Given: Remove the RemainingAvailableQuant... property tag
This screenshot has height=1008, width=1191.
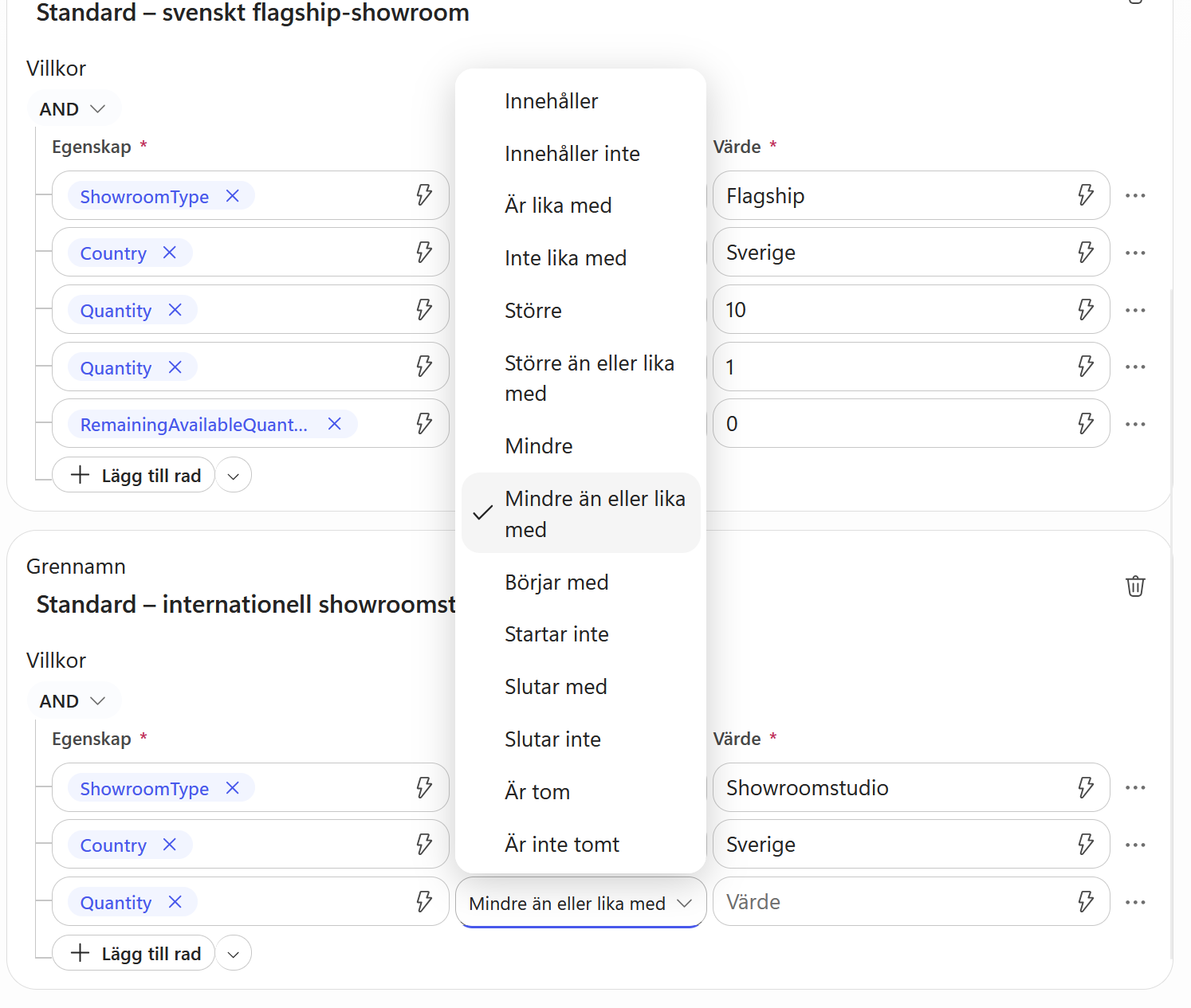Looking at the screenshot, I should click(x=335, y=424).
